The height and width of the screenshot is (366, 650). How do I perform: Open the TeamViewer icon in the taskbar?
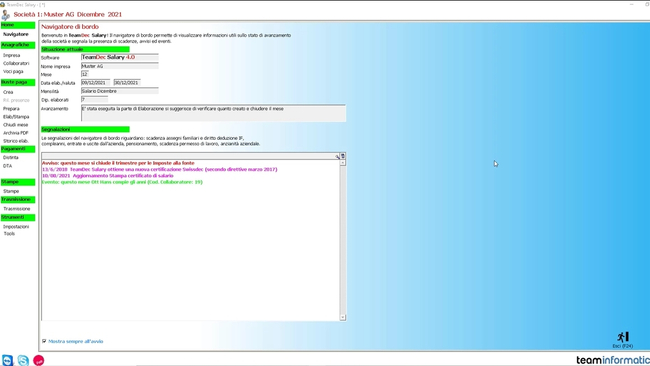7,360
